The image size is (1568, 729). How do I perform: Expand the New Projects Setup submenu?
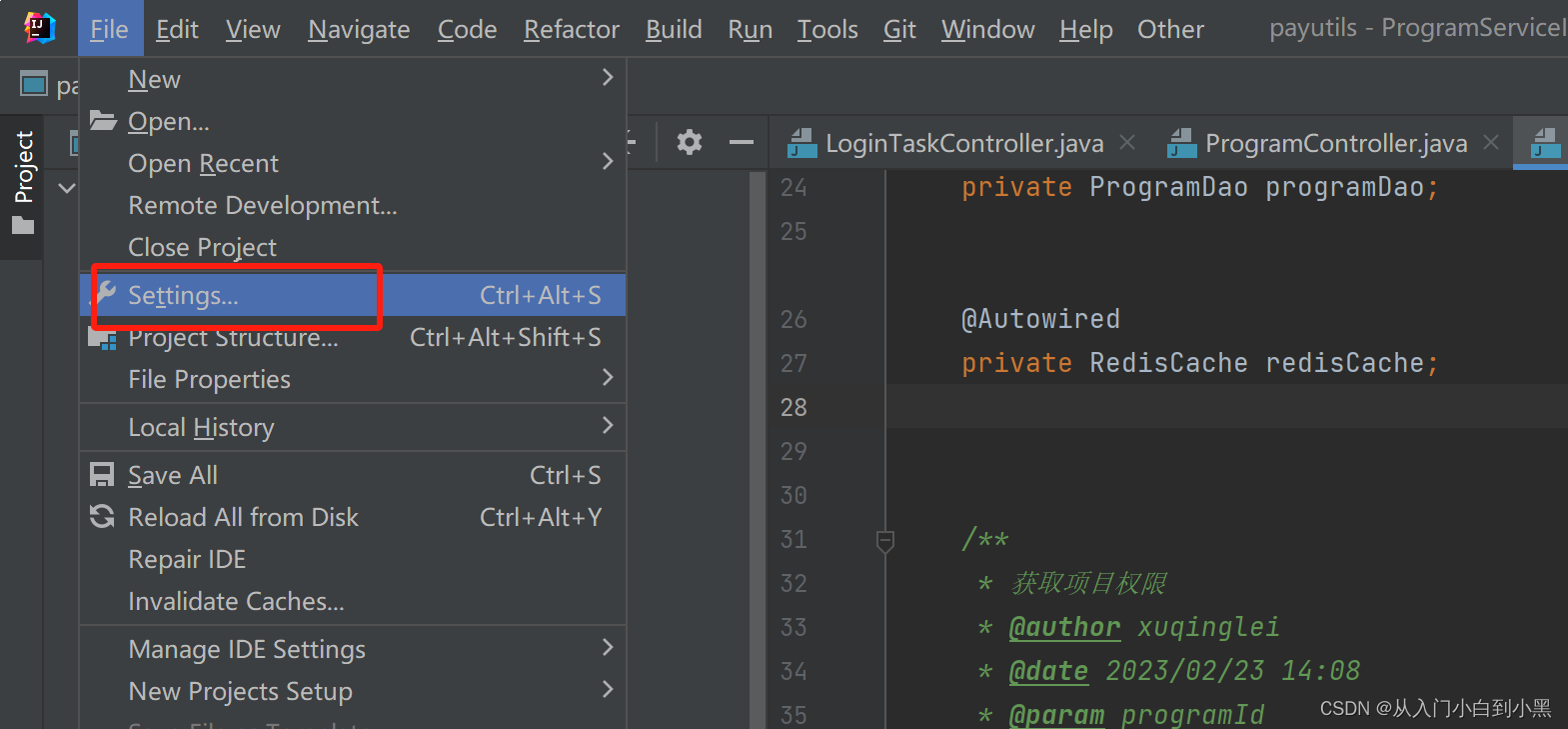608,690
